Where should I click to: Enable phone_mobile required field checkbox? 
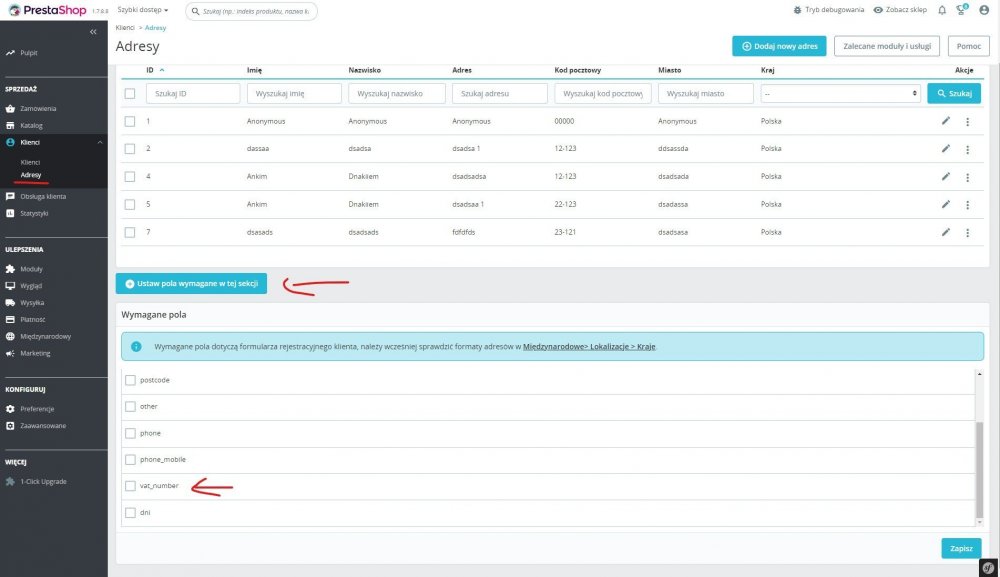pos(131,460)
